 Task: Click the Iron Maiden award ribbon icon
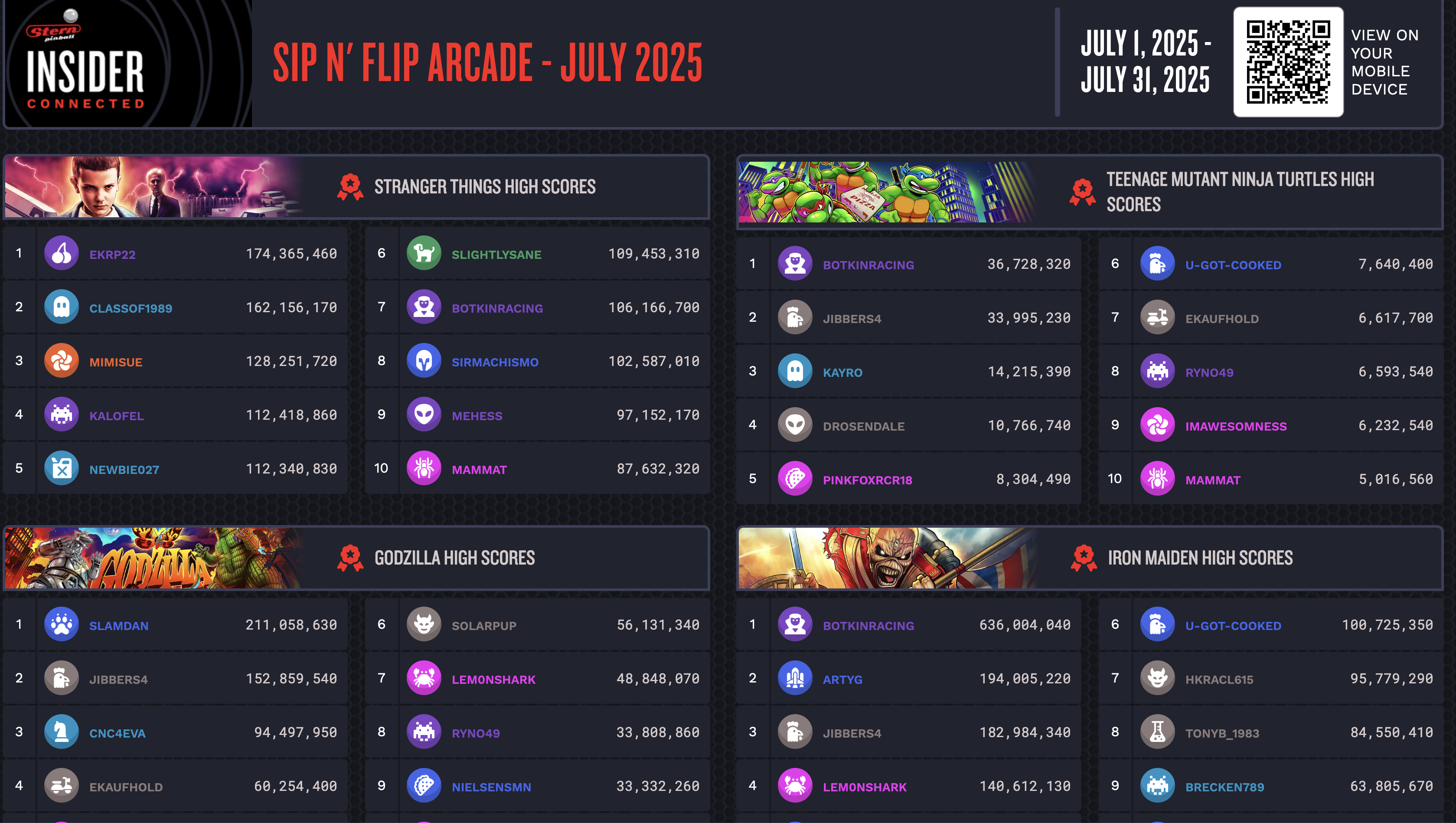[1084, 558]
